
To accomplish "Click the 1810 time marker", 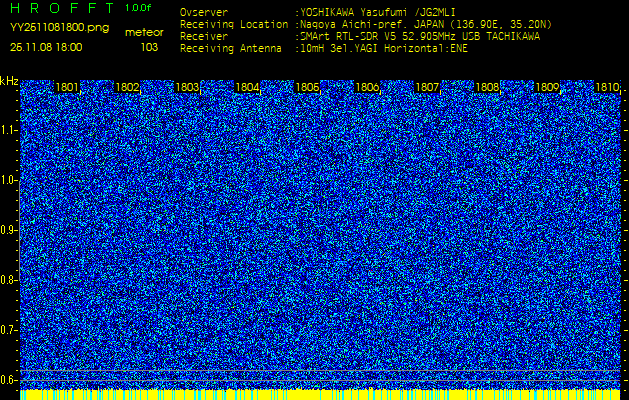I will [607, 87].
